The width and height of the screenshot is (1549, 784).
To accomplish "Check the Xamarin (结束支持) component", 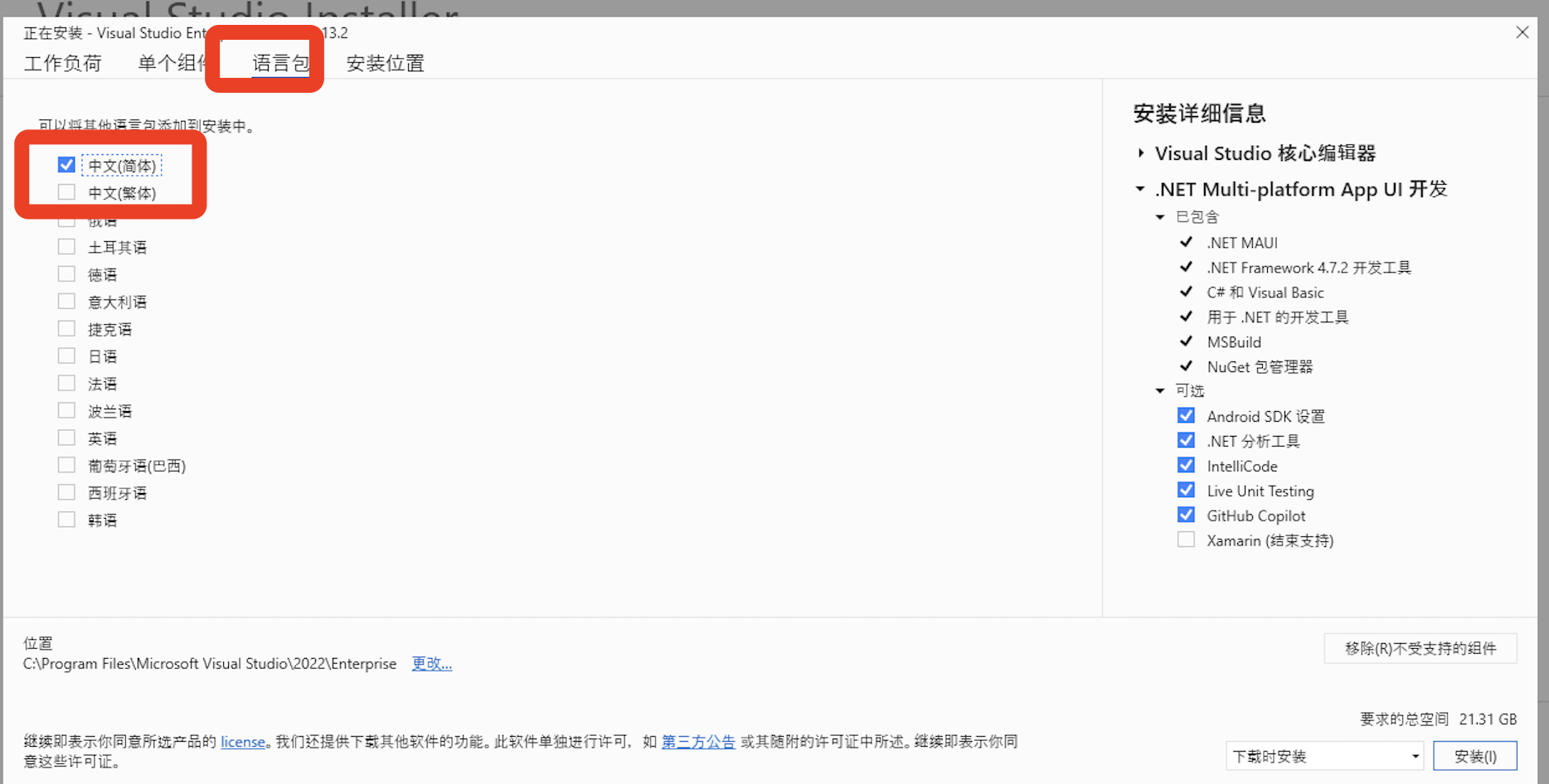I will coord(1186,540).
